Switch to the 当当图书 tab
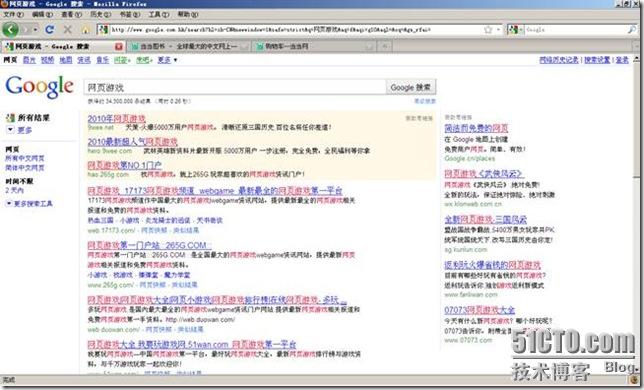This screenshot has width=644, height=390. coord(189,46)
